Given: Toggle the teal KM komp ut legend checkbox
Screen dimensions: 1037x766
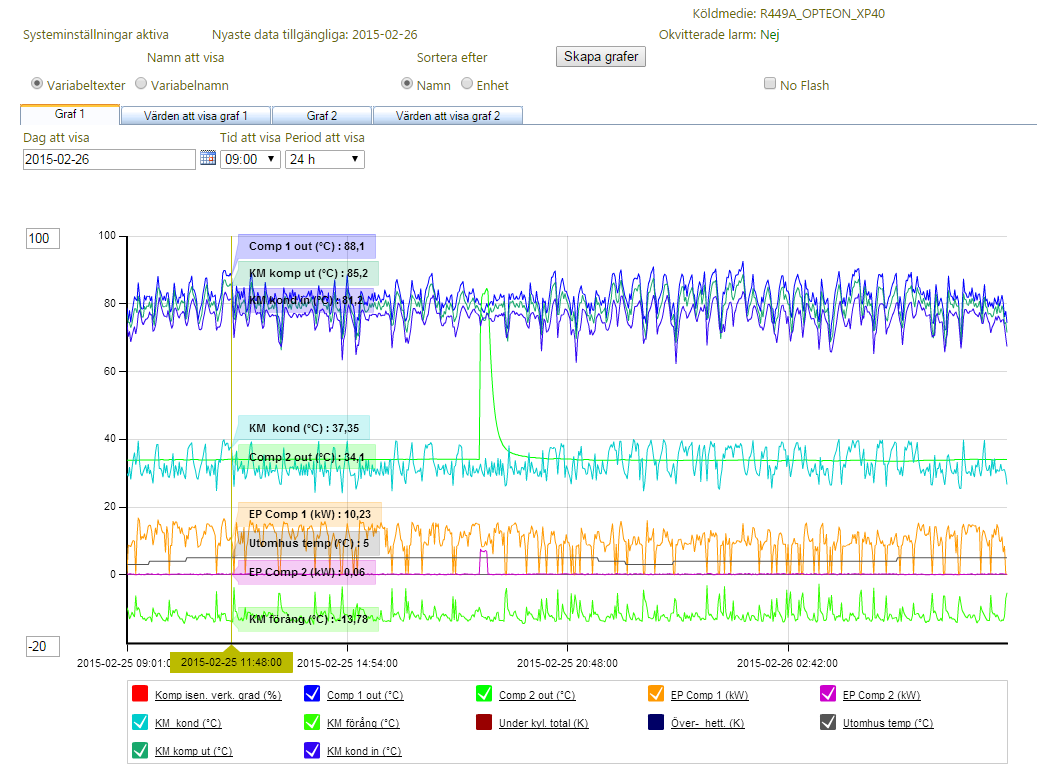Looking at the screenshot, I should click(140, 750).
